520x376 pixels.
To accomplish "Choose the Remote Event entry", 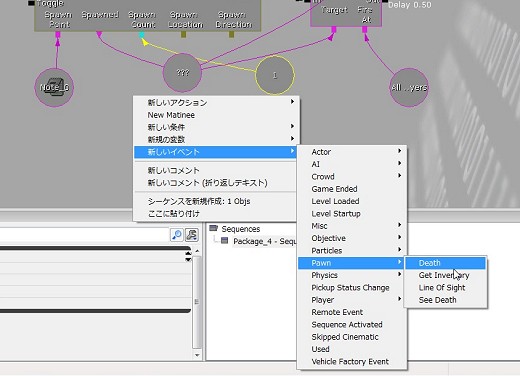I will [x=352, y=312].
